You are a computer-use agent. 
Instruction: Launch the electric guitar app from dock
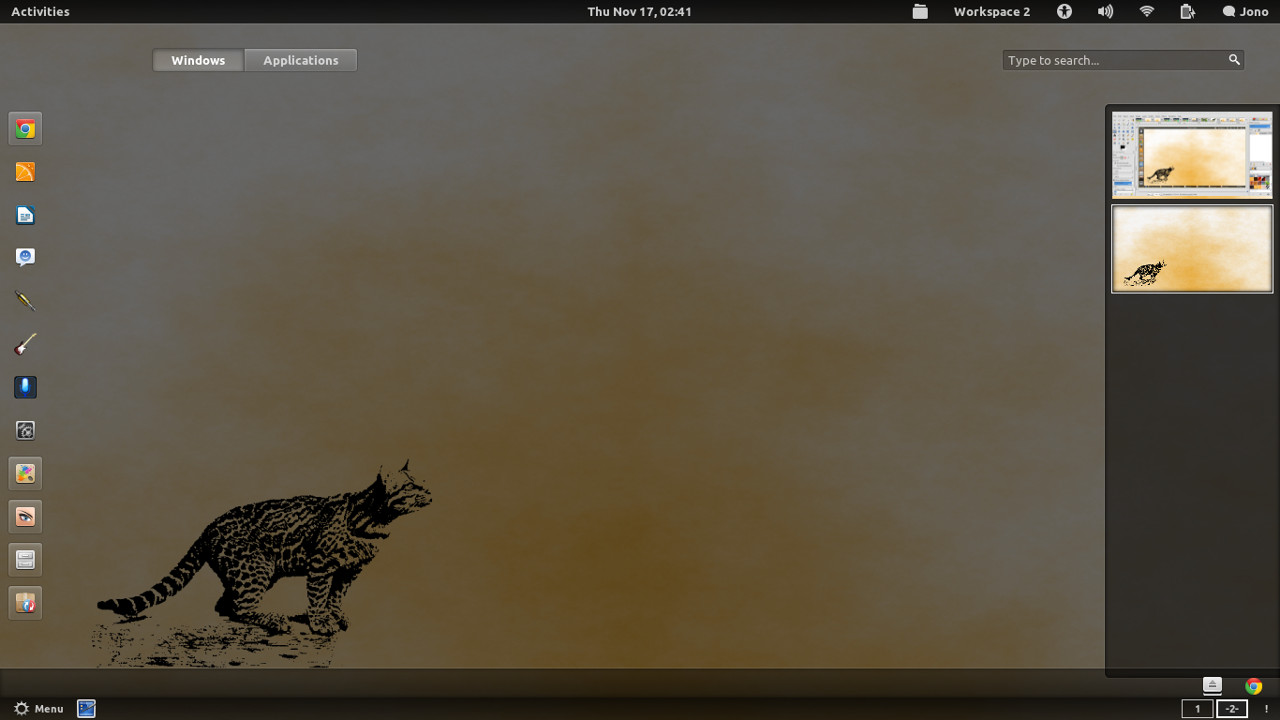pos(25,344)
